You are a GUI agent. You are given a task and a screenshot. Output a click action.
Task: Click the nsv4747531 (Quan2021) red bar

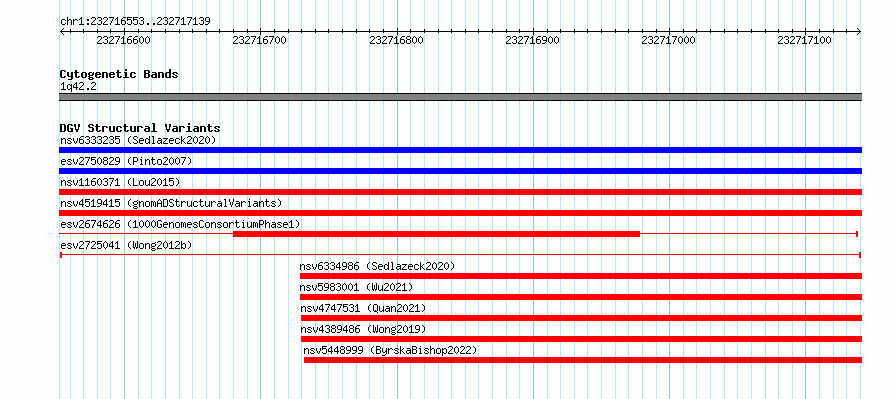(x=581, y=318)
